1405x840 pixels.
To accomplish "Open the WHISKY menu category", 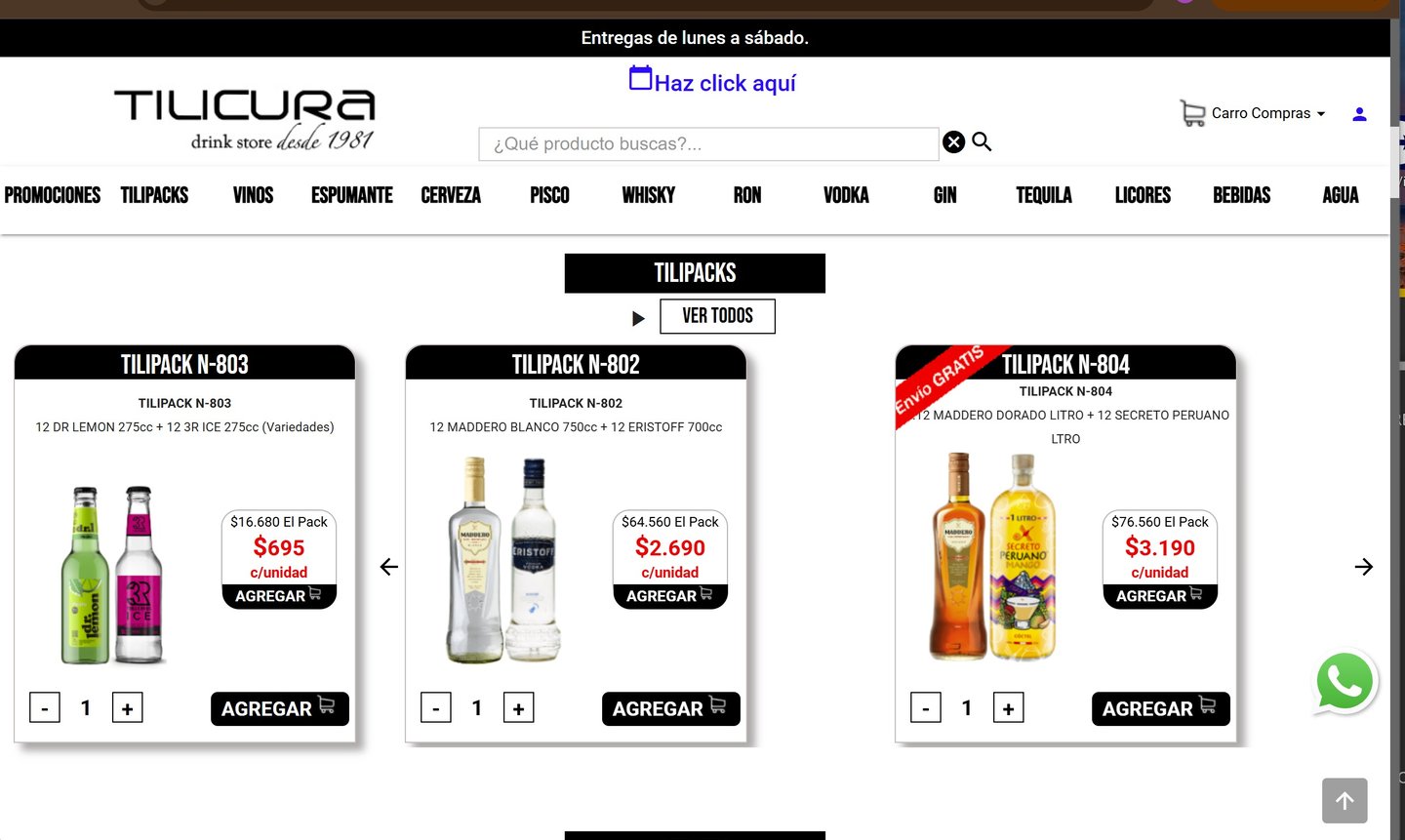I will click(x=649, y=195).
